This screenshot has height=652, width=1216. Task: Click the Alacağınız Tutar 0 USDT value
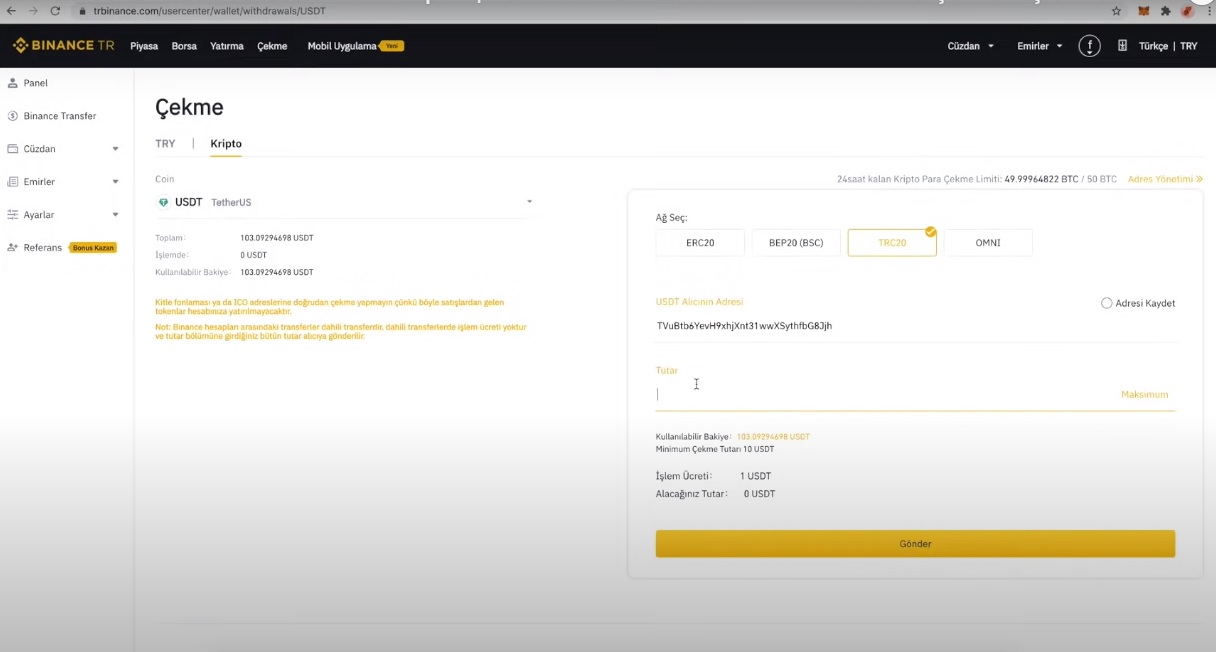click(x=759, y=494)
